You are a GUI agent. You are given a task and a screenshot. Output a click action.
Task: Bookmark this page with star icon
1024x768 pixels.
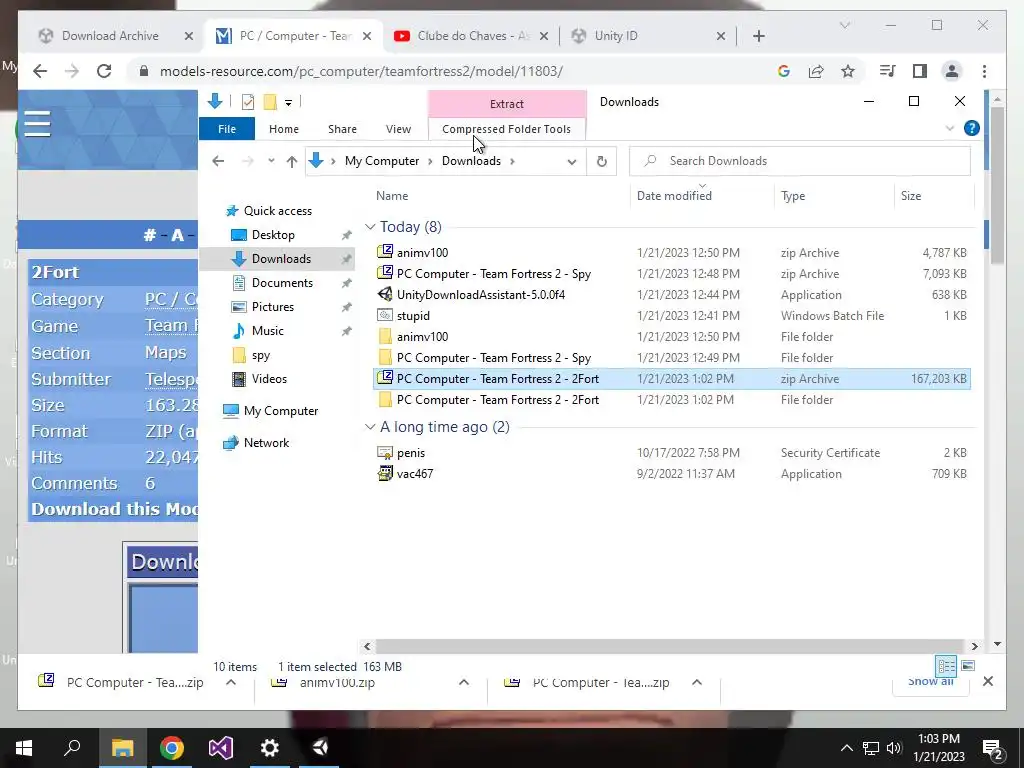click(x=848, y=71)
